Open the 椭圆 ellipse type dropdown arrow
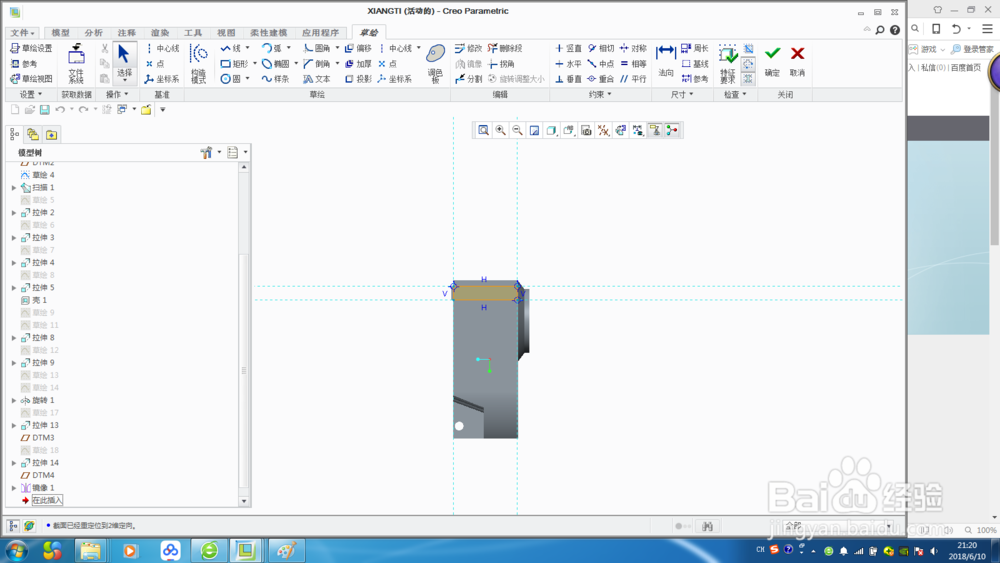The width and height of the screenshot is (1000, 563). pos(296,64)
